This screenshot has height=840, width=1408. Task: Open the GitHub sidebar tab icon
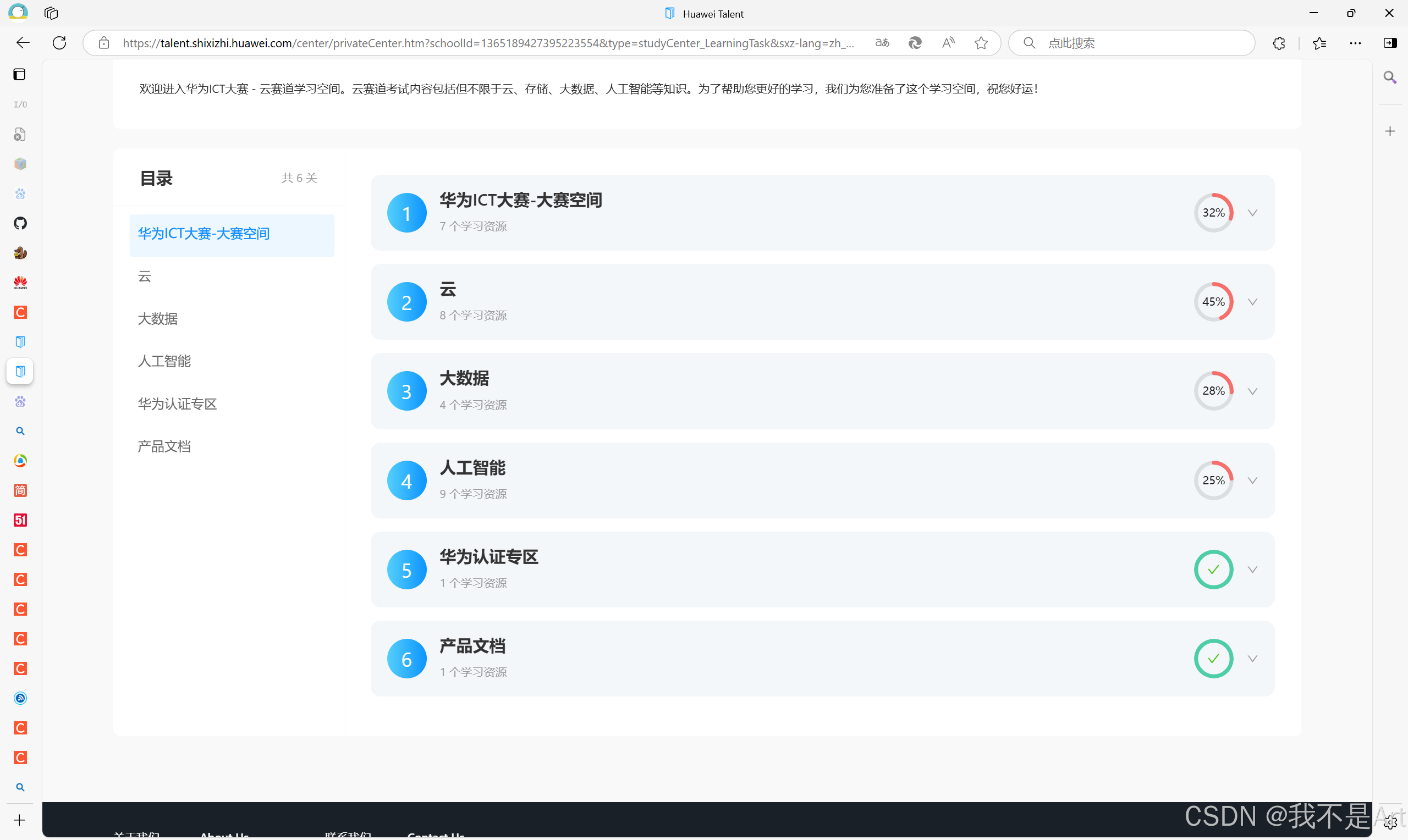[20, 223]
